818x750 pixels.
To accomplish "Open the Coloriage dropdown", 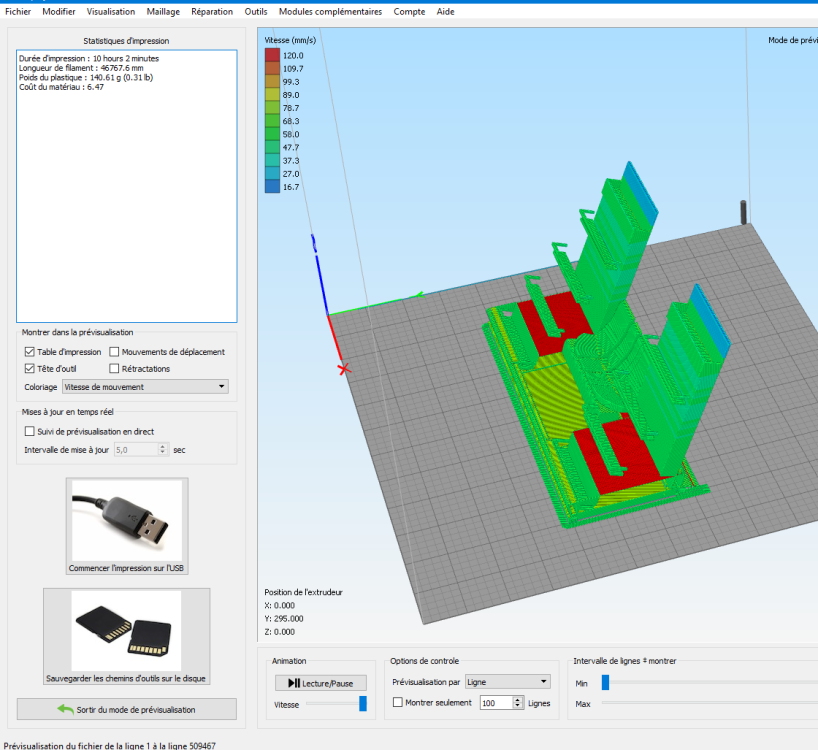I will 145,386.
